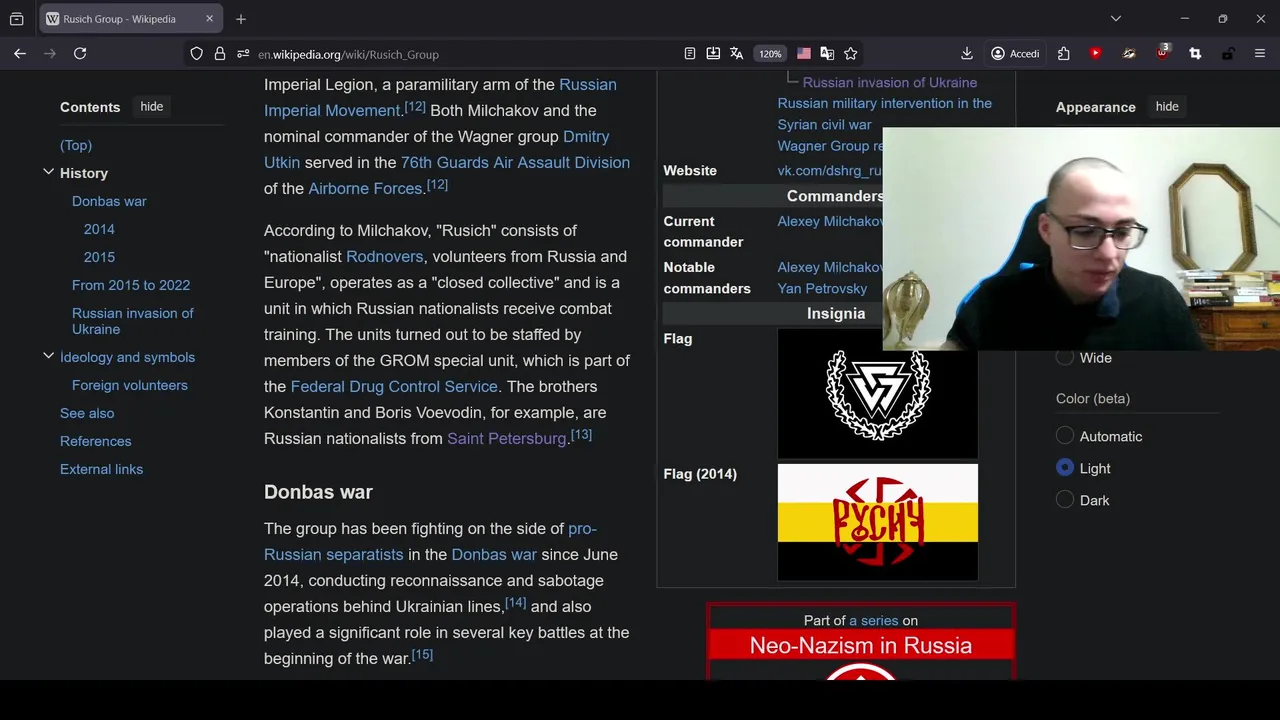Open Airborne Forces link

pyautogui.click(x=365, y=188)
